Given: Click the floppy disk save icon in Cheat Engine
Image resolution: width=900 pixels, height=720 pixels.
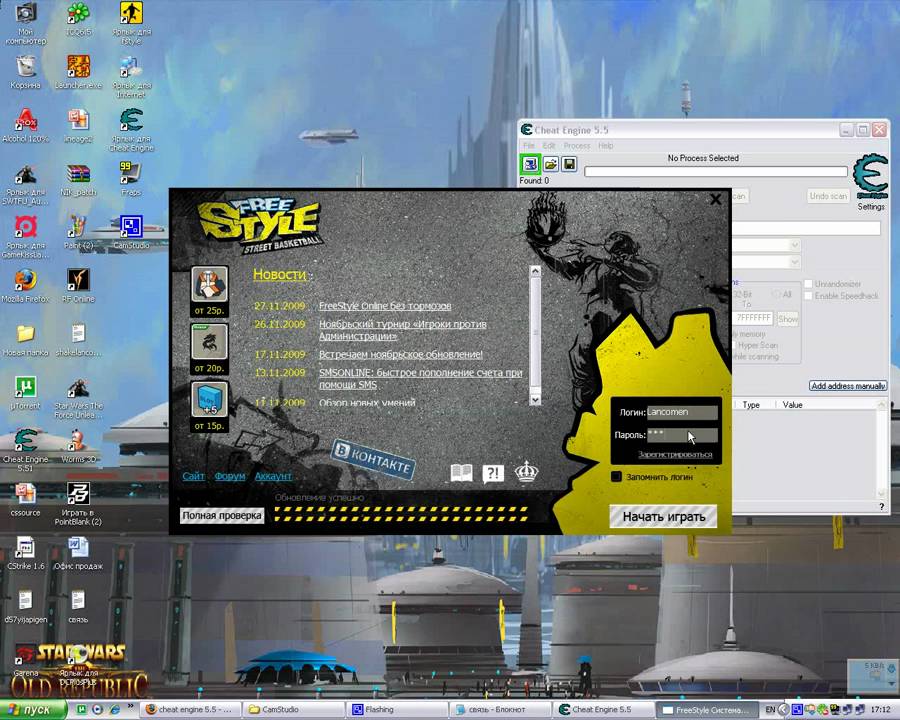Looking at the screenshot, I should tap(569, 165).
